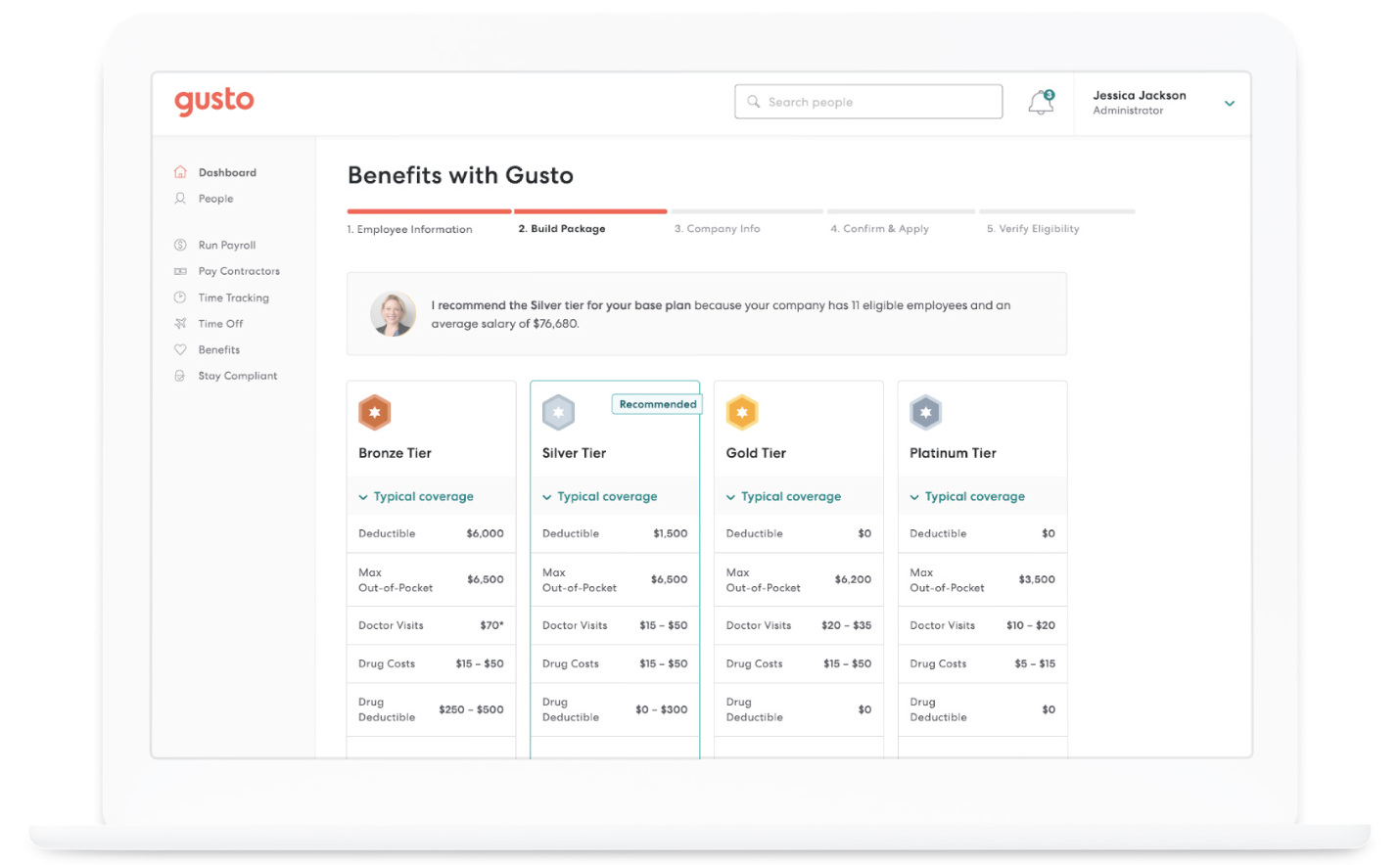Click the Stay Compliant document icon
The width and height of the screenshot is (1400, 865).
[x=180, y=376]
